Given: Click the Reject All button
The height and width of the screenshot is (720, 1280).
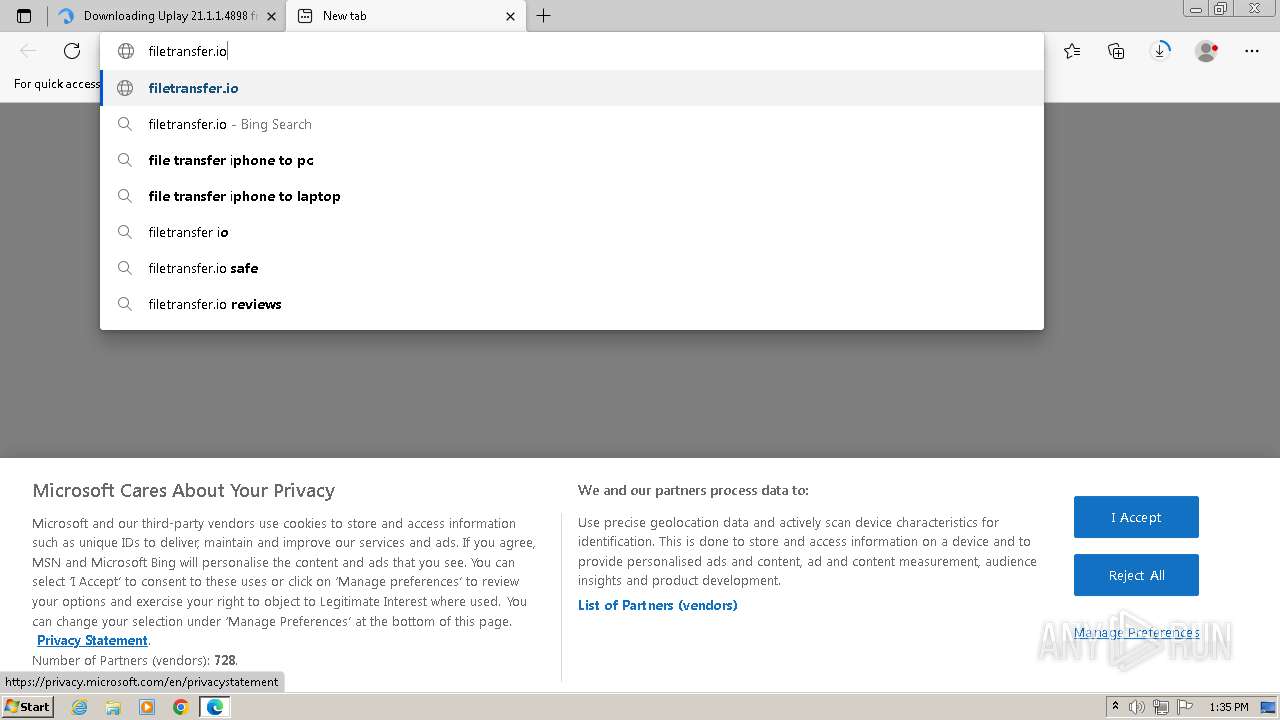Looking at the screenshot, I should click(1136, 575).
